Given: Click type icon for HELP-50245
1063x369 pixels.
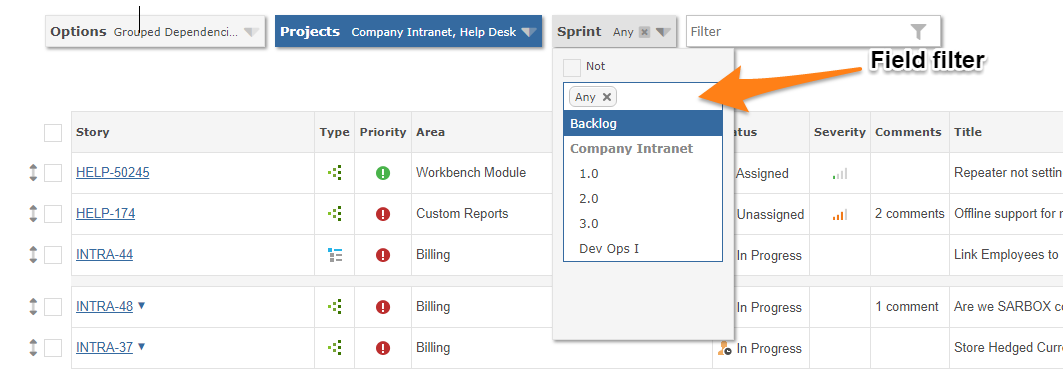Looking at the screenshot, I should pyautogui.click(x=334, y=173).
